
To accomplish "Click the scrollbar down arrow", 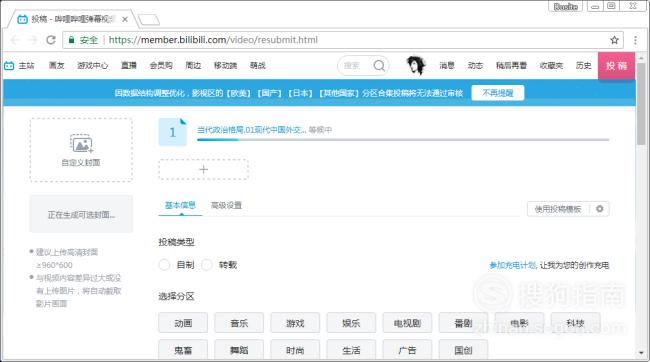I will [x=641, y=353].
